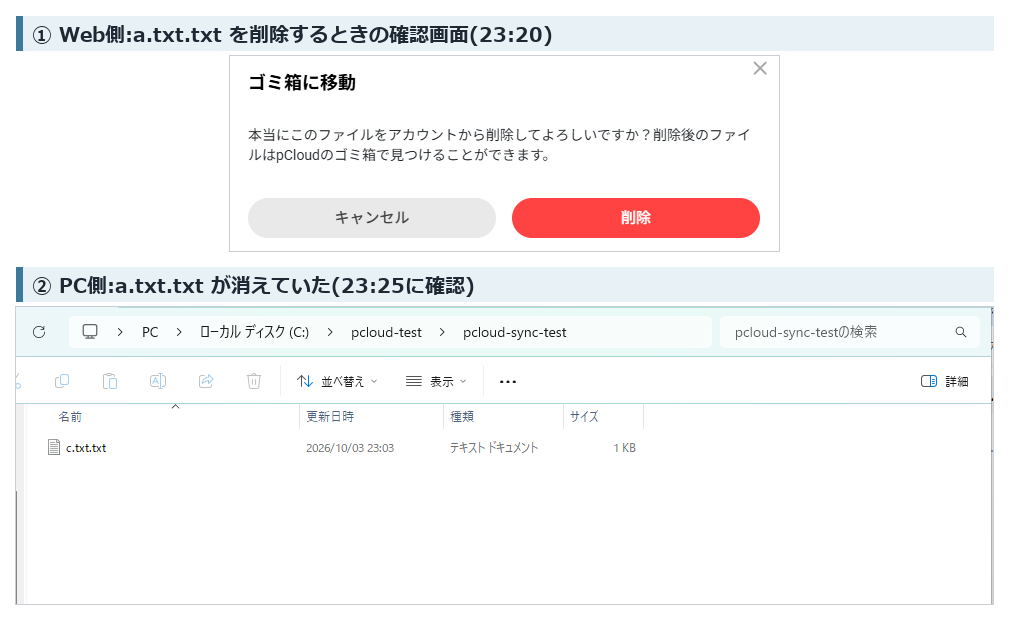Viewport: 1009px width, 620px height.
Task: Select ローカル ディスク (C:) breadcrumb
Action: point(254,332)
